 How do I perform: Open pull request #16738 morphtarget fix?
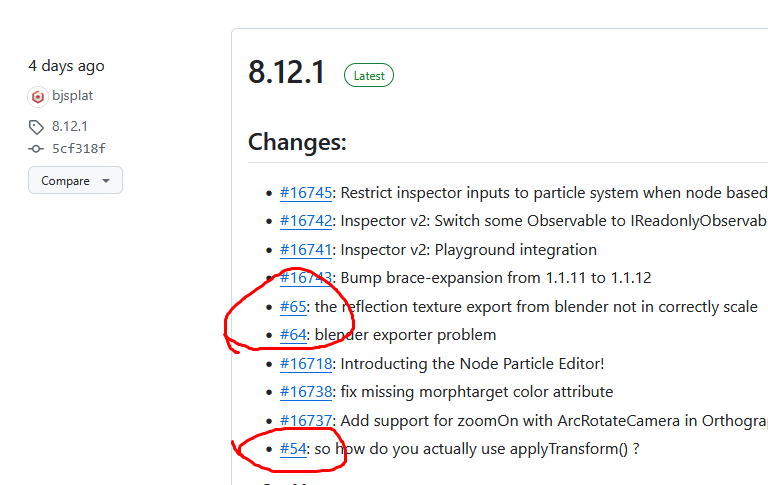[x=305, y=392]
